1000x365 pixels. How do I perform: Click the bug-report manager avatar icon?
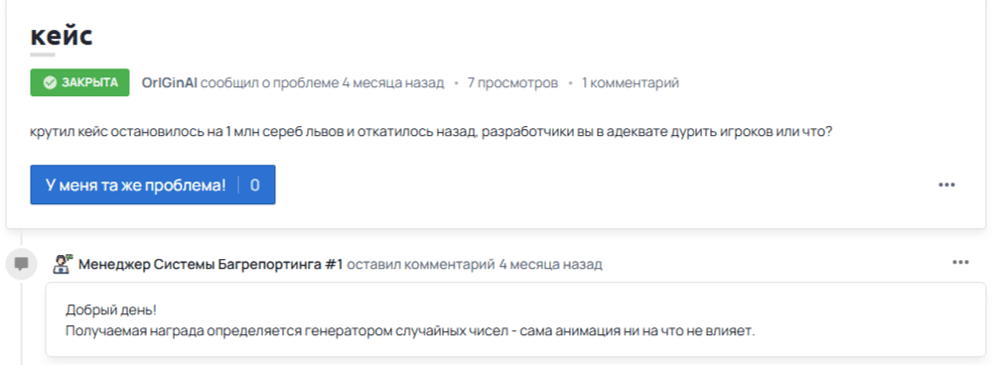click(63, 264)
